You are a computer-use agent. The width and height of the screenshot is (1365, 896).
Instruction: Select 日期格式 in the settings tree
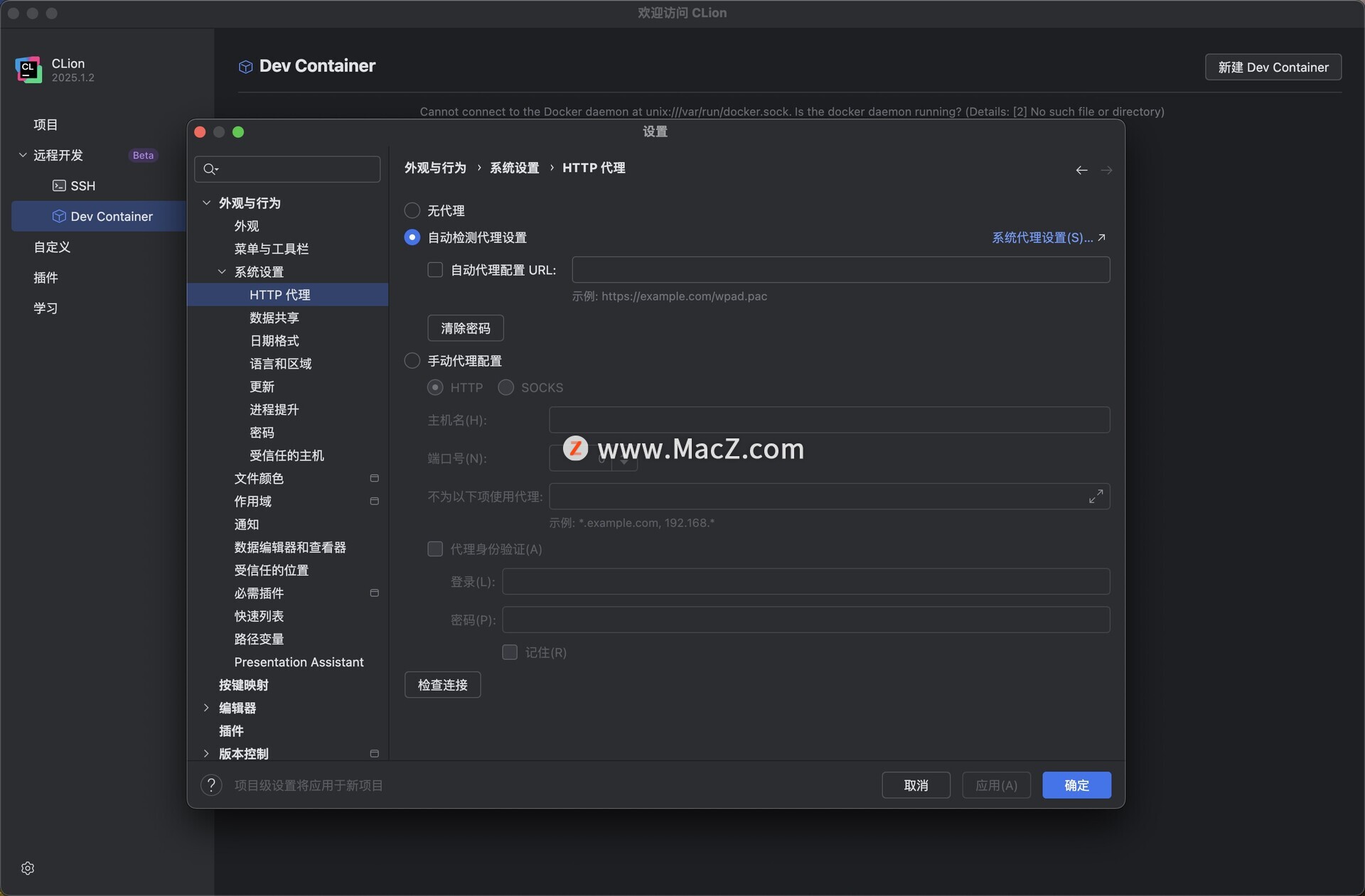tap(274, 341)
